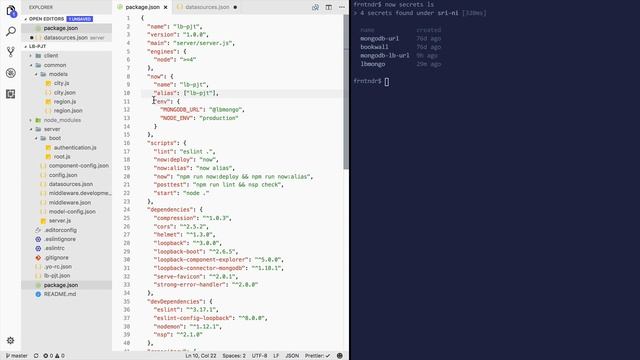Open errors and warnings count
This screenshot has height=360, width=640.
(54, 356)
